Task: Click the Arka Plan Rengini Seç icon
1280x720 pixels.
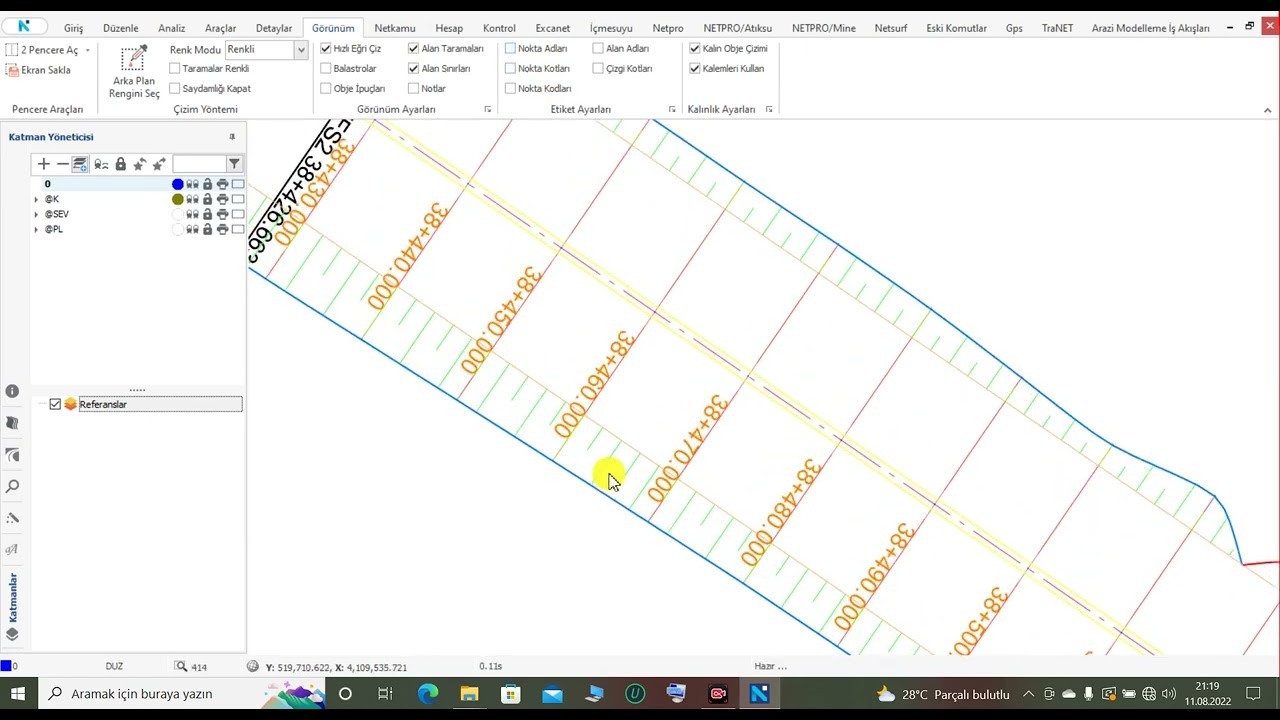Action: pos(134,59)
